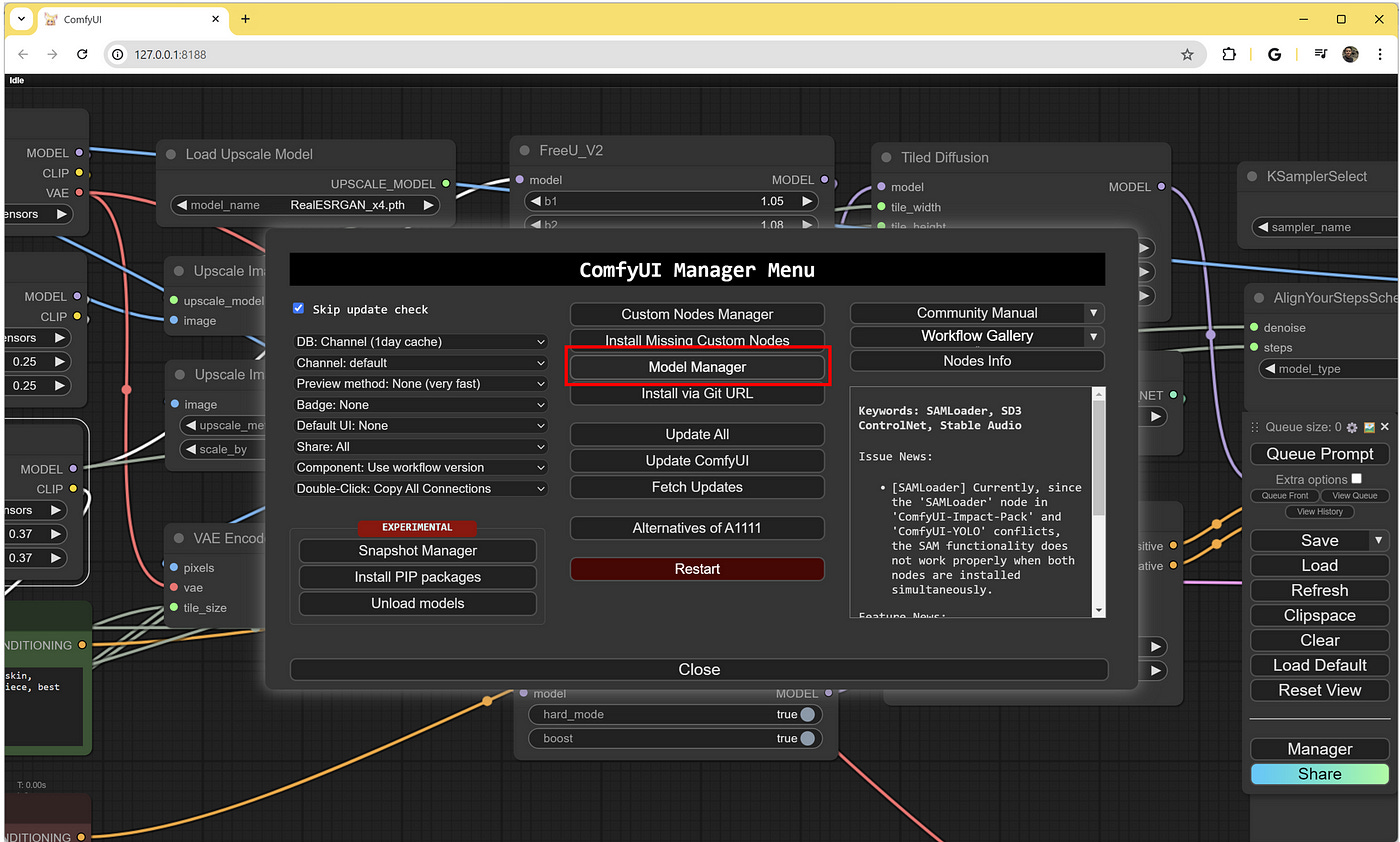Click the bookmark star in the address bar
The width and height of the screenshot is (1400, 842).
[x=1189, y=54]
